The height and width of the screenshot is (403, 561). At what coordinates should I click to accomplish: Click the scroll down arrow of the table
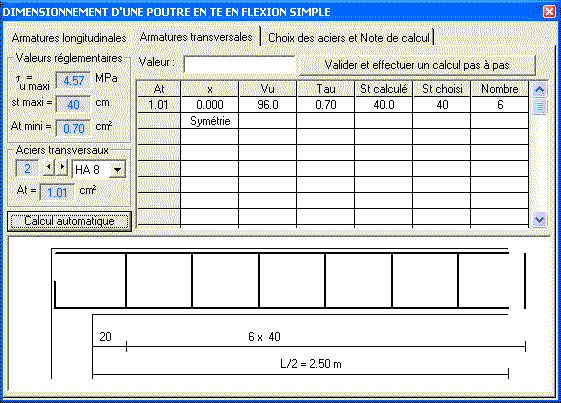click(x=540, y=219)
